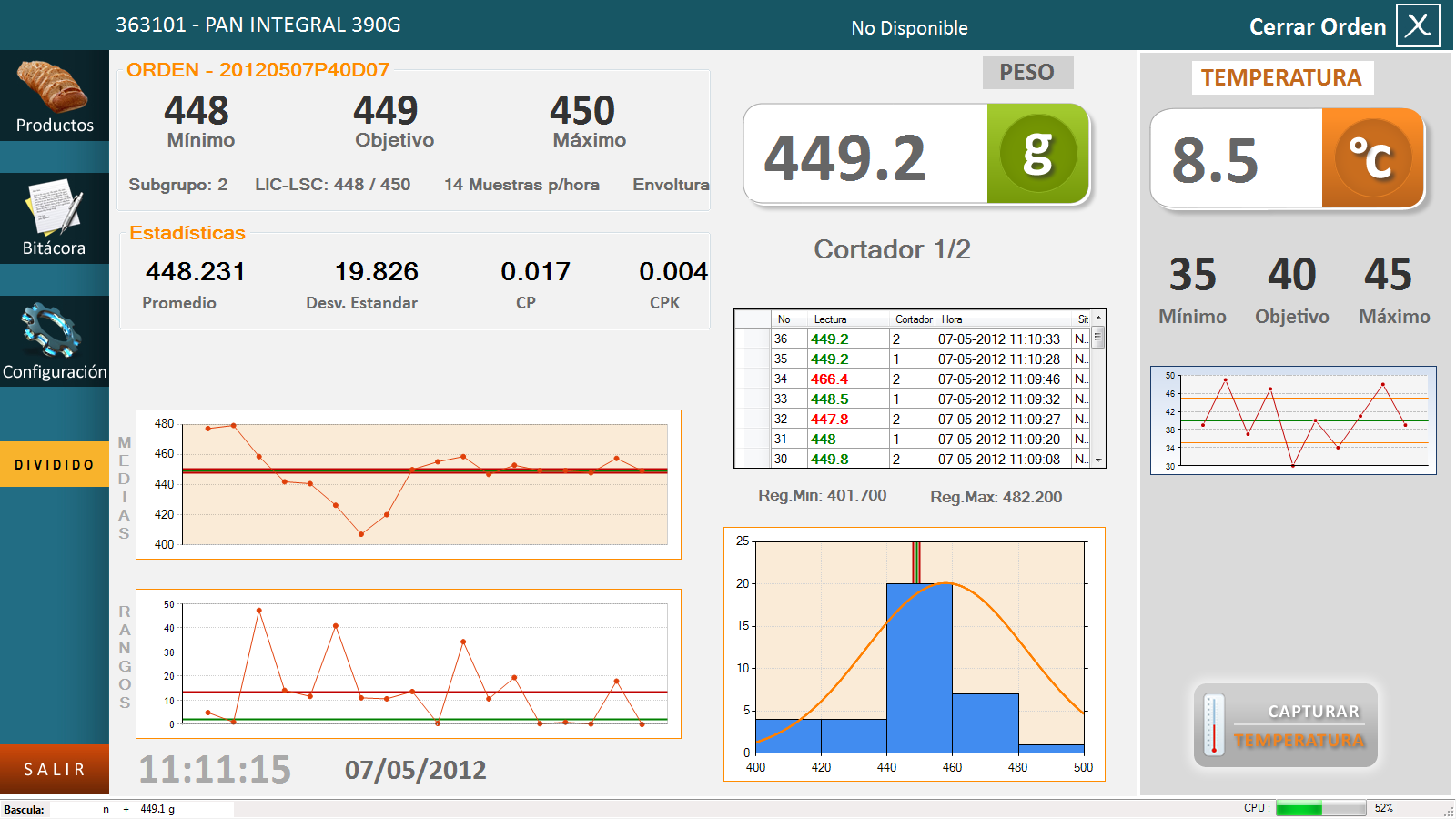This screenshot has height=819, width=1456.
Task: Close the order with the X icon
Action: 1418,25
